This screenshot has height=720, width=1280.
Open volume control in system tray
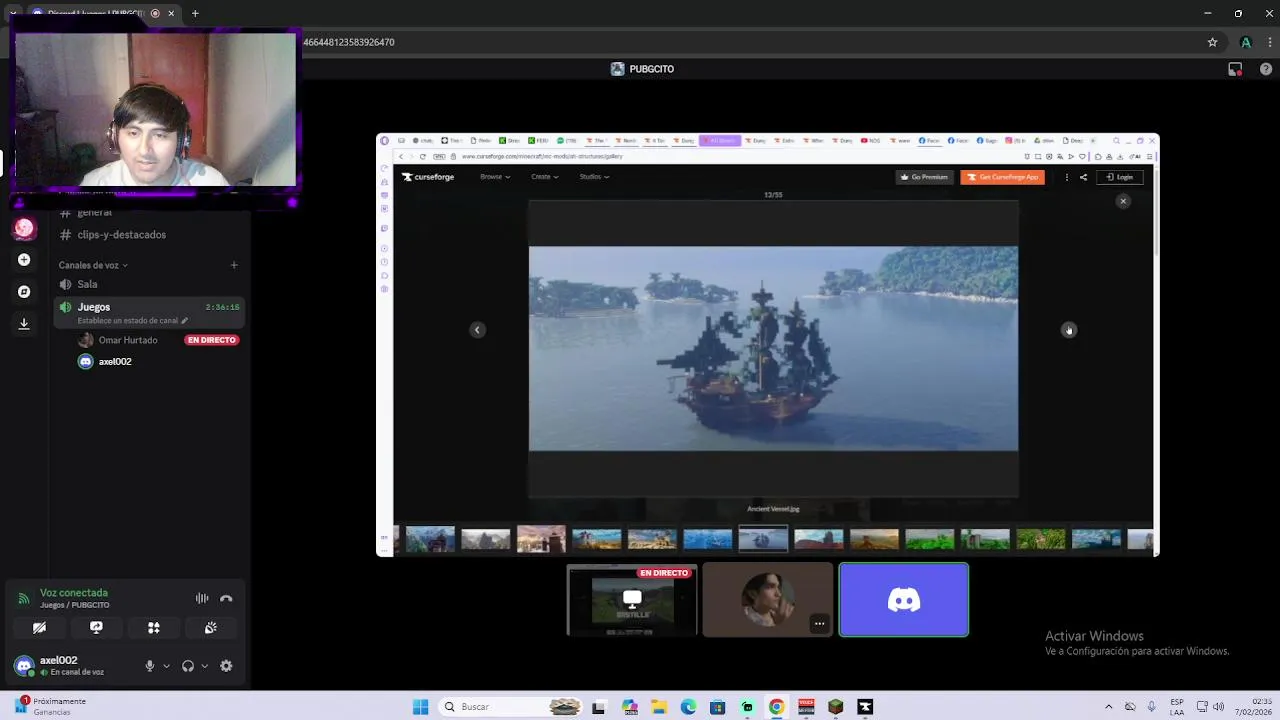click(1219, 707)
